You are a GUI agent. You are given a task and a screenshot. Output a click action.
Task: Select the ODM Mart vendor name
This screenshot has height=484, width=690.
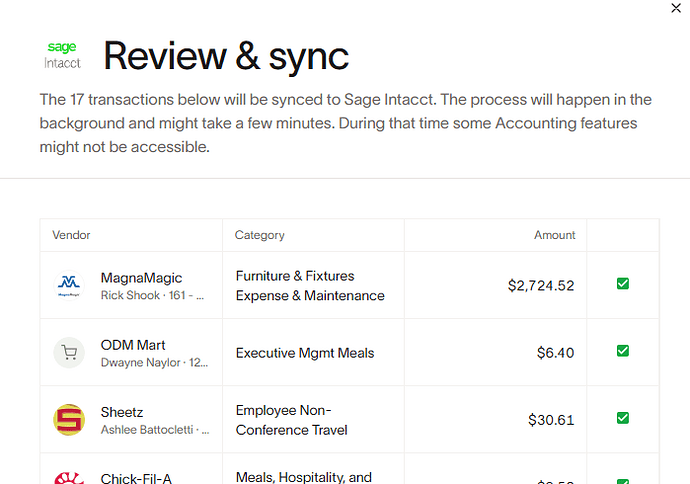133,345
